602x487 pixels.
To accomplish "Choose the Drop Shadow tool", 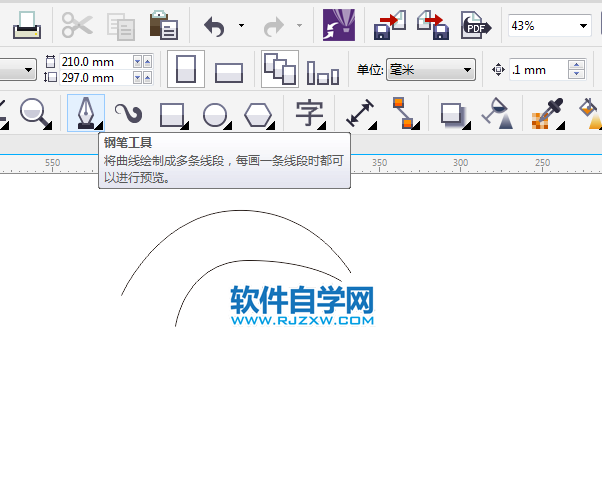I will [452, 113].
